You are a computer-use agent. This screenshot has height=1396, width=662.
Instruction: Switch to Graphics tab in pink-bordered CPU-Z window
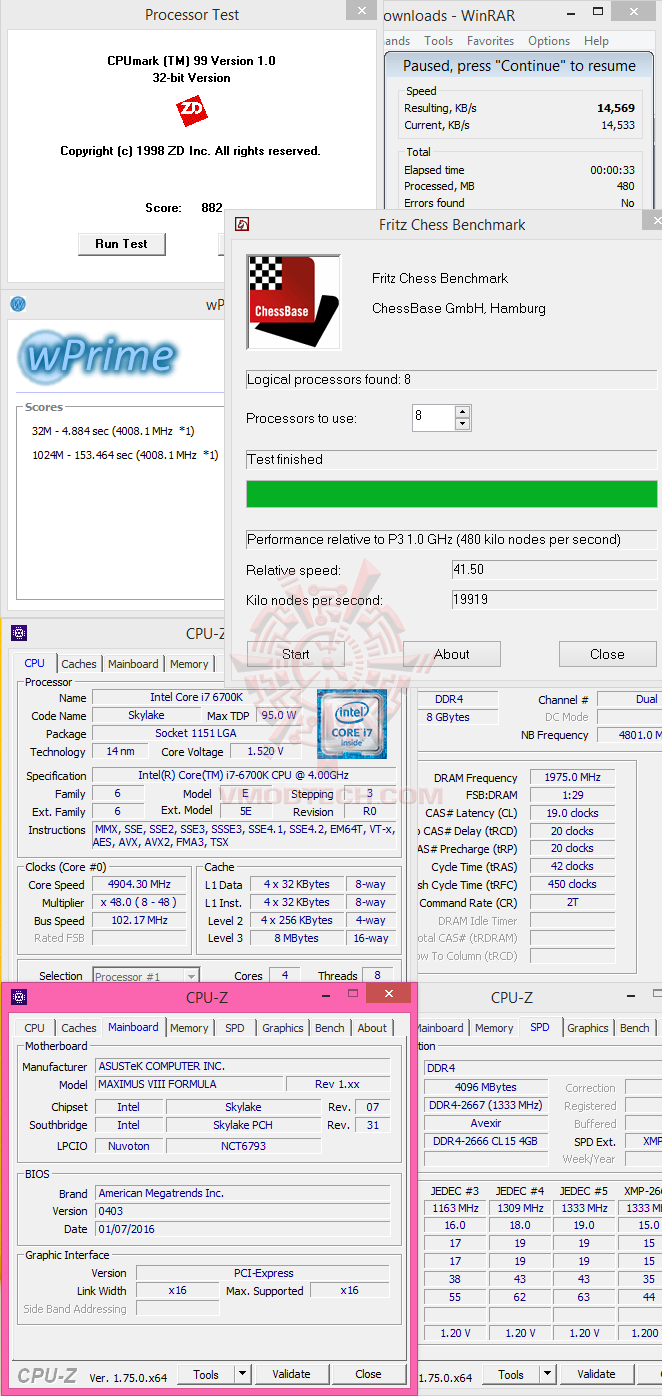click(283, 1028)
